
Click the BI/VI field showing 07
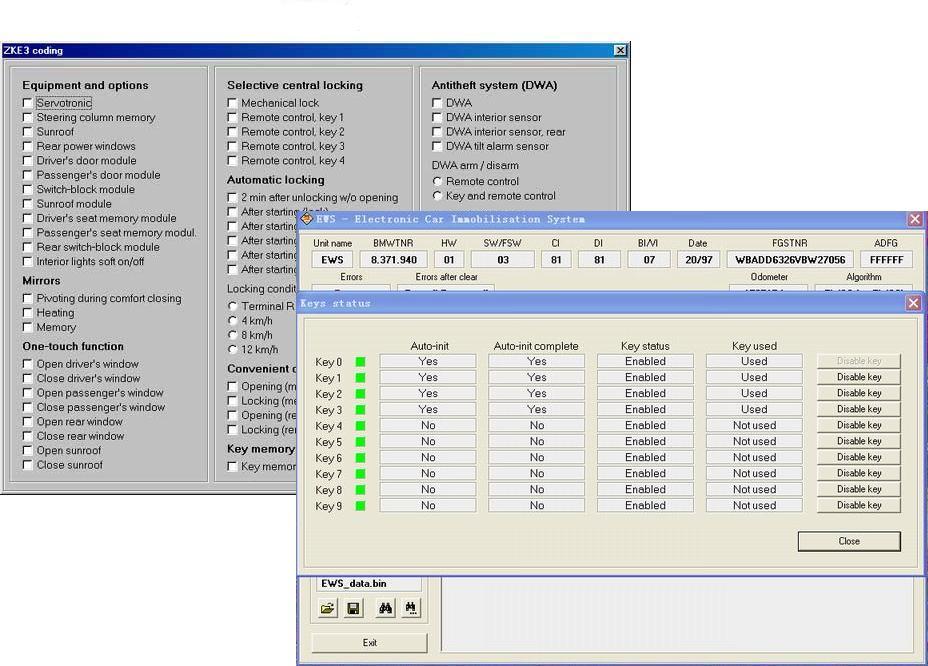click(x=649, y=259)
